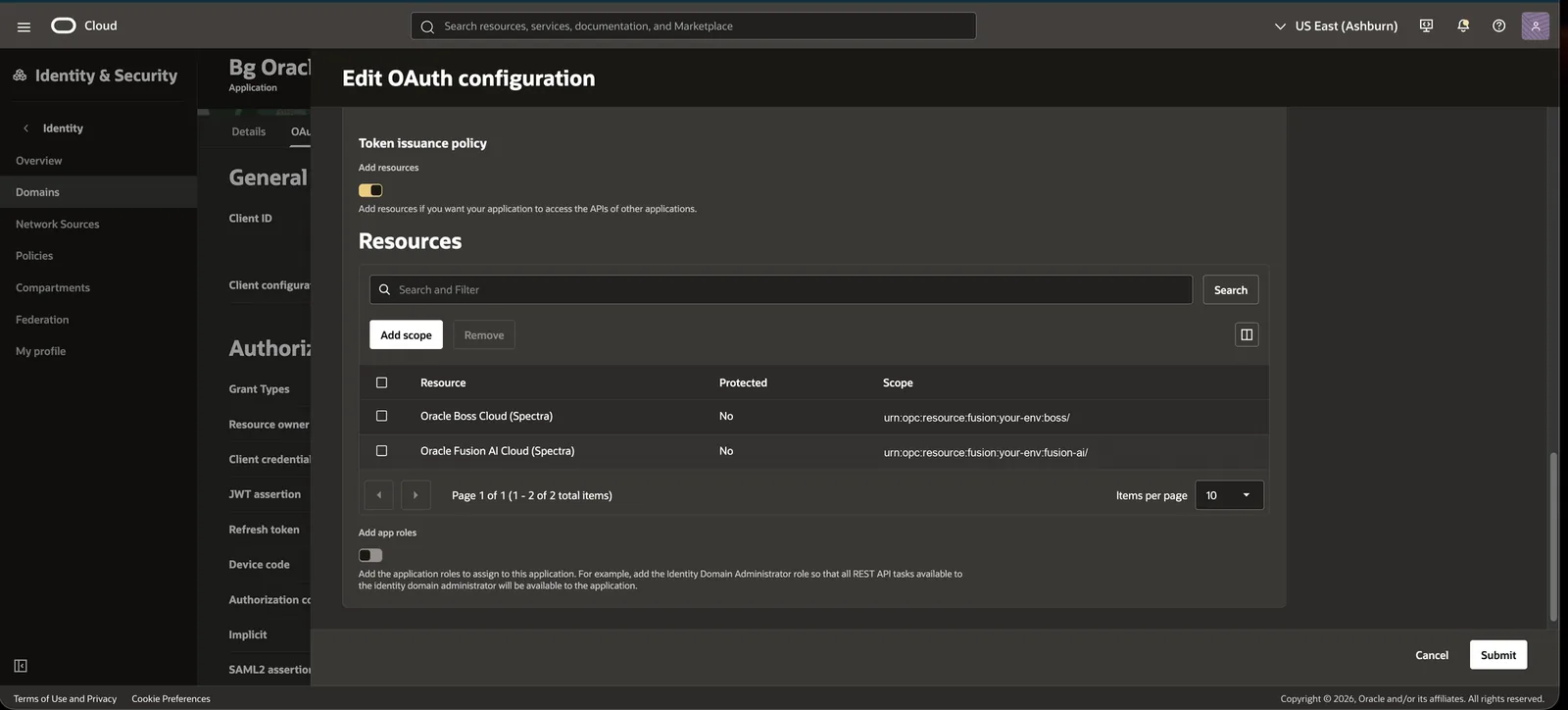This screenshot has width=1568, height=710.
Task: Disable the Add resources toggle
Action: 370,190
